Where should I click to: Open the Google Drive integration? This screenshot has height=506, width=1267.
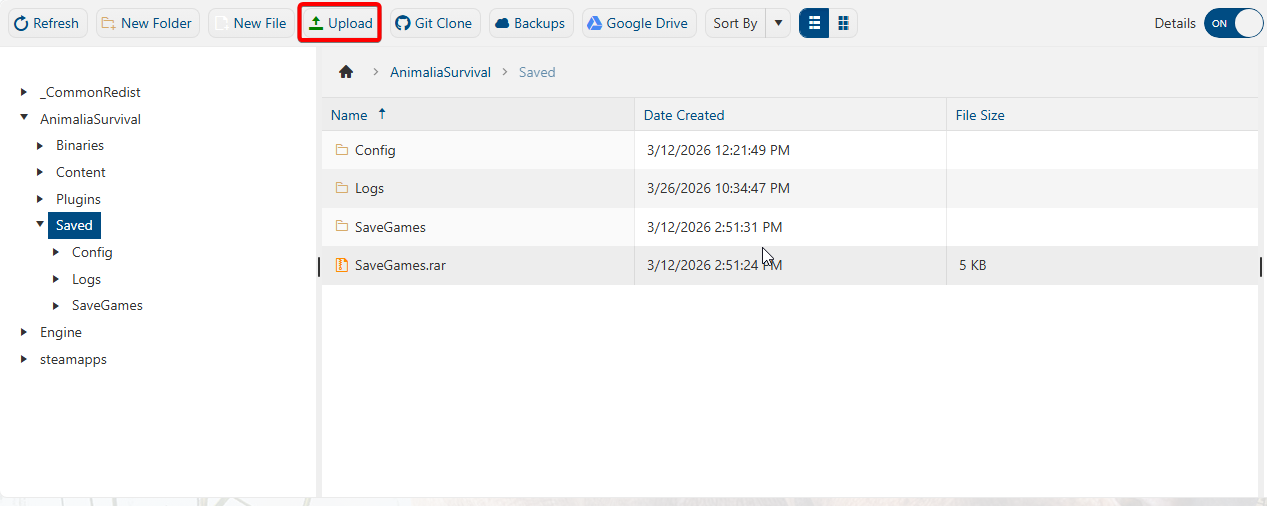(637, 23)
